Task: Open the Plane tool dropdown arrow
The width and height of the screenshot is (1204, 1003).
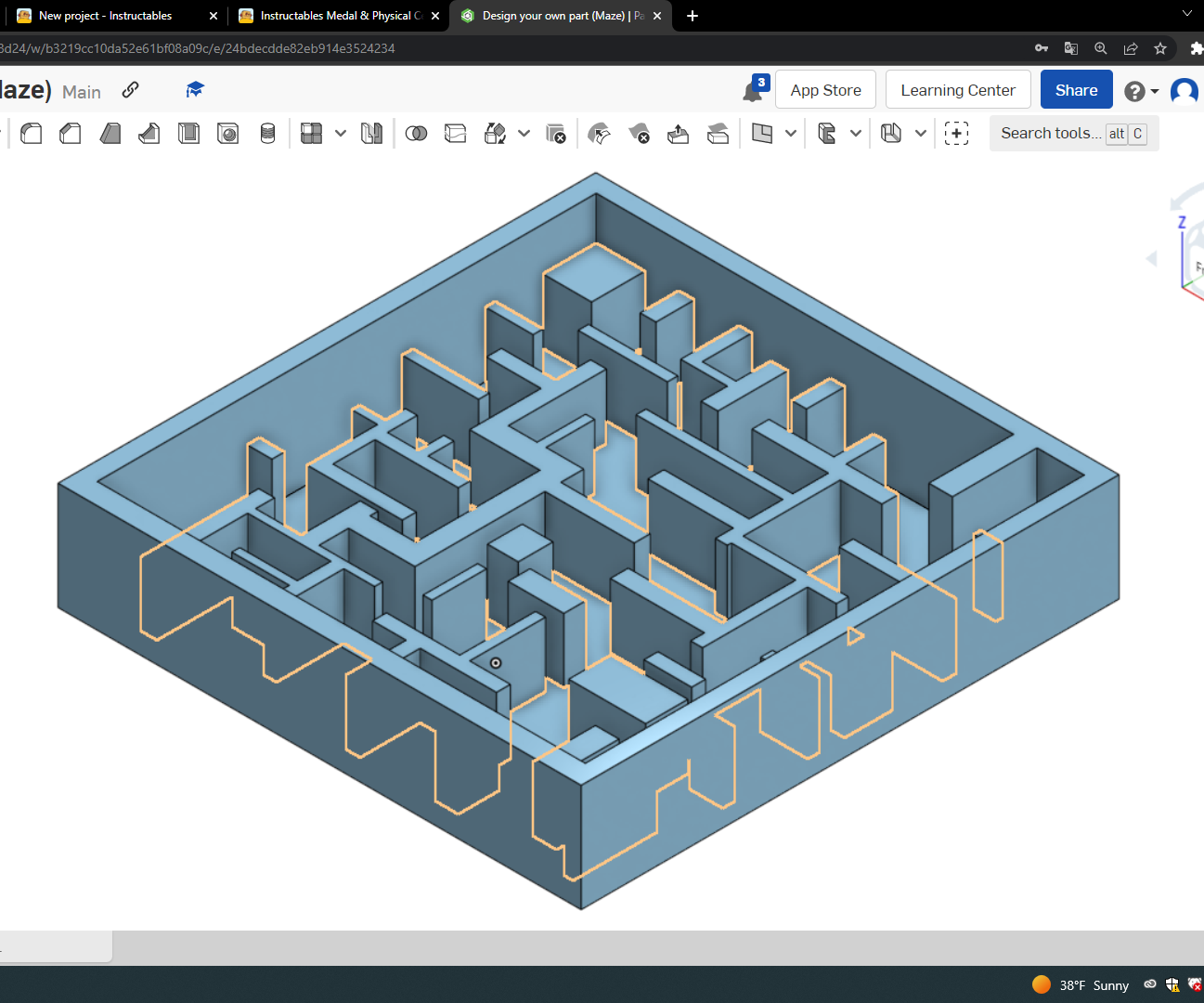Action: pyautogui.click(x=791, y=133)
